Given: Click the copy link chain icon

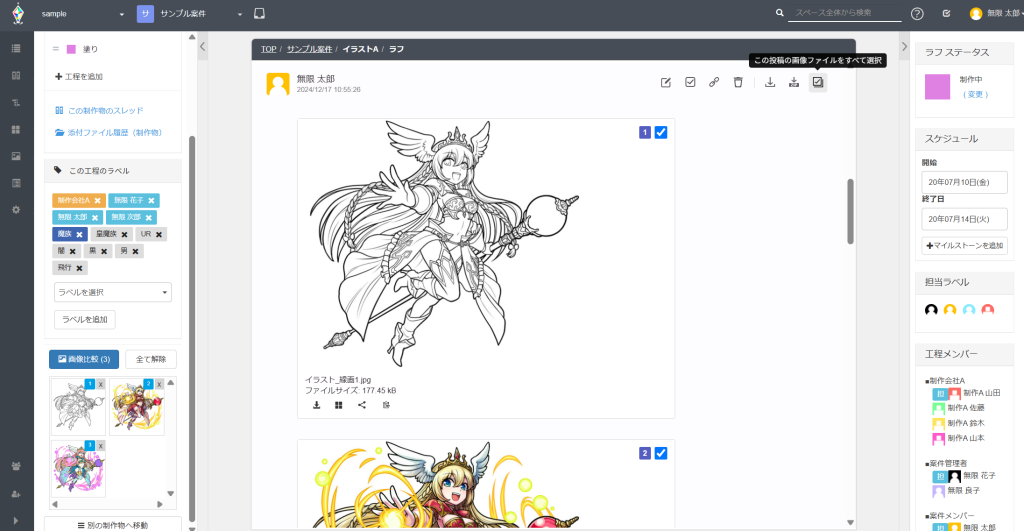Looking at the screenshot, I should pyautogui.click(x=714, y=82).
